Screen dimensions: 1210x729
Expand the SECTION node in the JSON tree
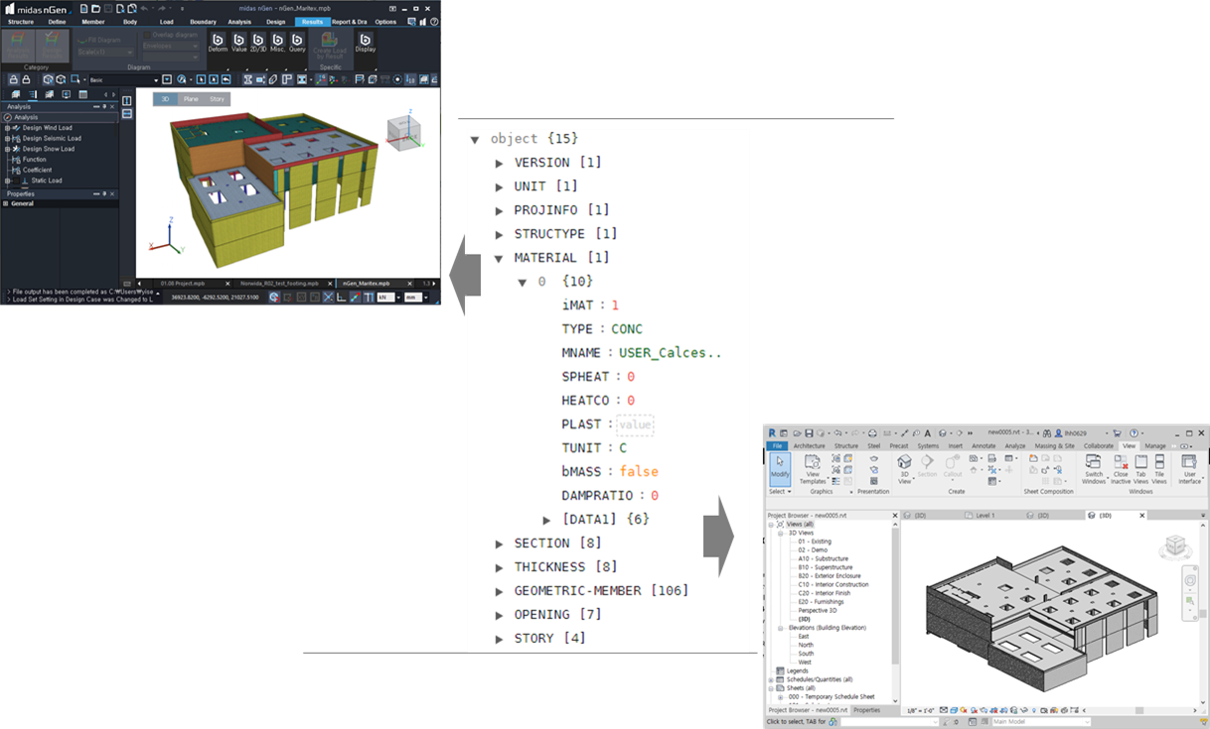(x=499, y=542)
